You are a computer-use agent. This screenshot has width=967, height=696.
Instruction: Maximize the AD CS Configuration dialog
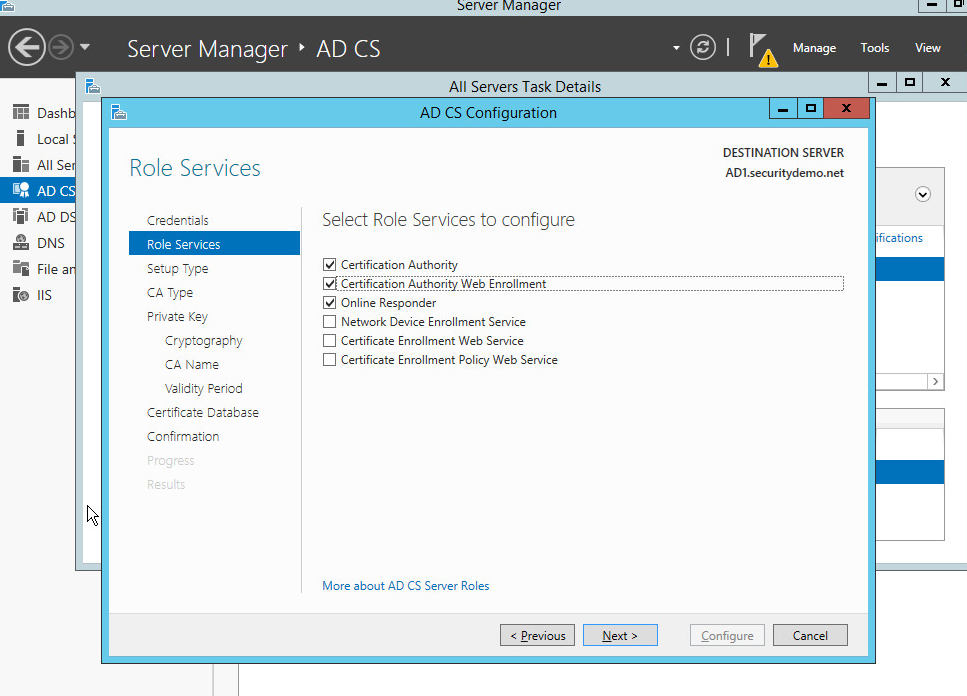click(811, 109)
